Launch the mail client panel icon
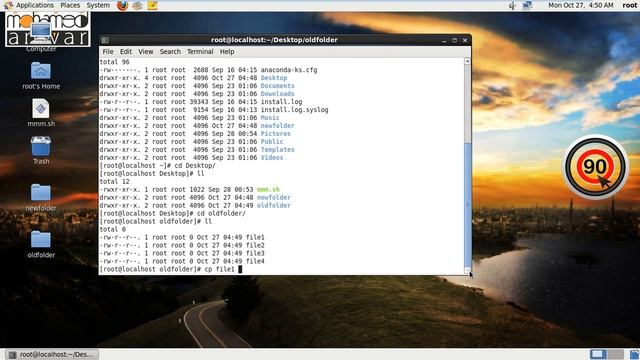 [138, 5]
